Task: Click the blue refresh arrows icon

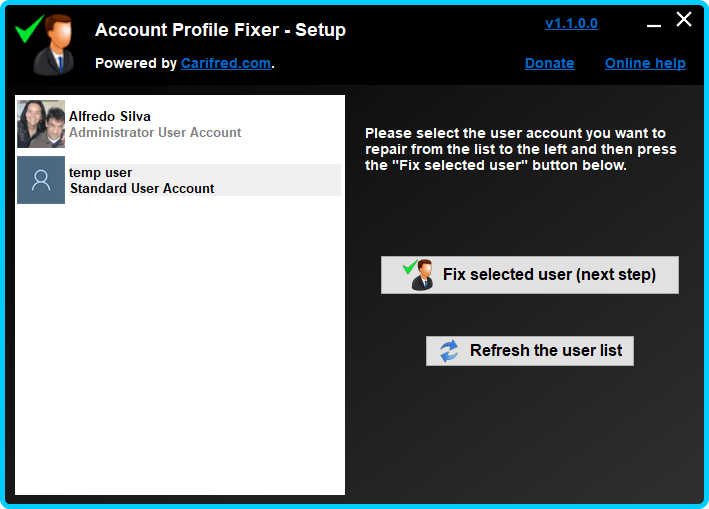Action: 449,350
